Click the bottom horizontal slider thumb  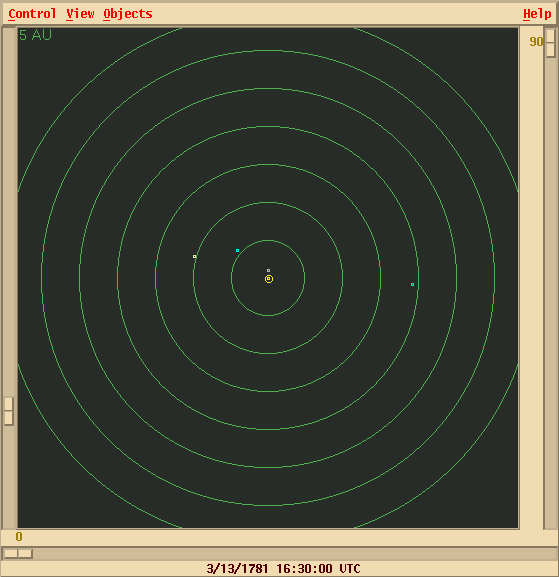pos(18,553)
